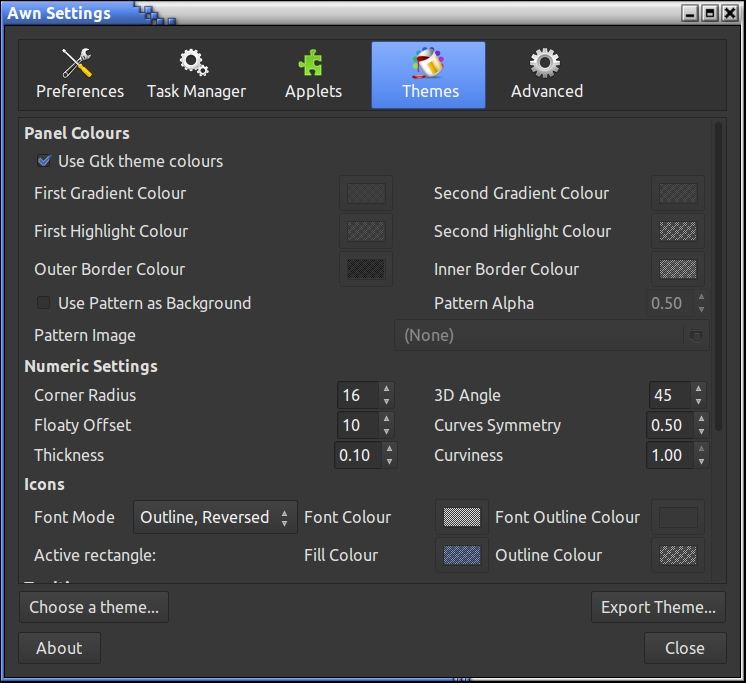Open the Pattern Image (None) chooser
746x683 pixels.
[540, 336]
